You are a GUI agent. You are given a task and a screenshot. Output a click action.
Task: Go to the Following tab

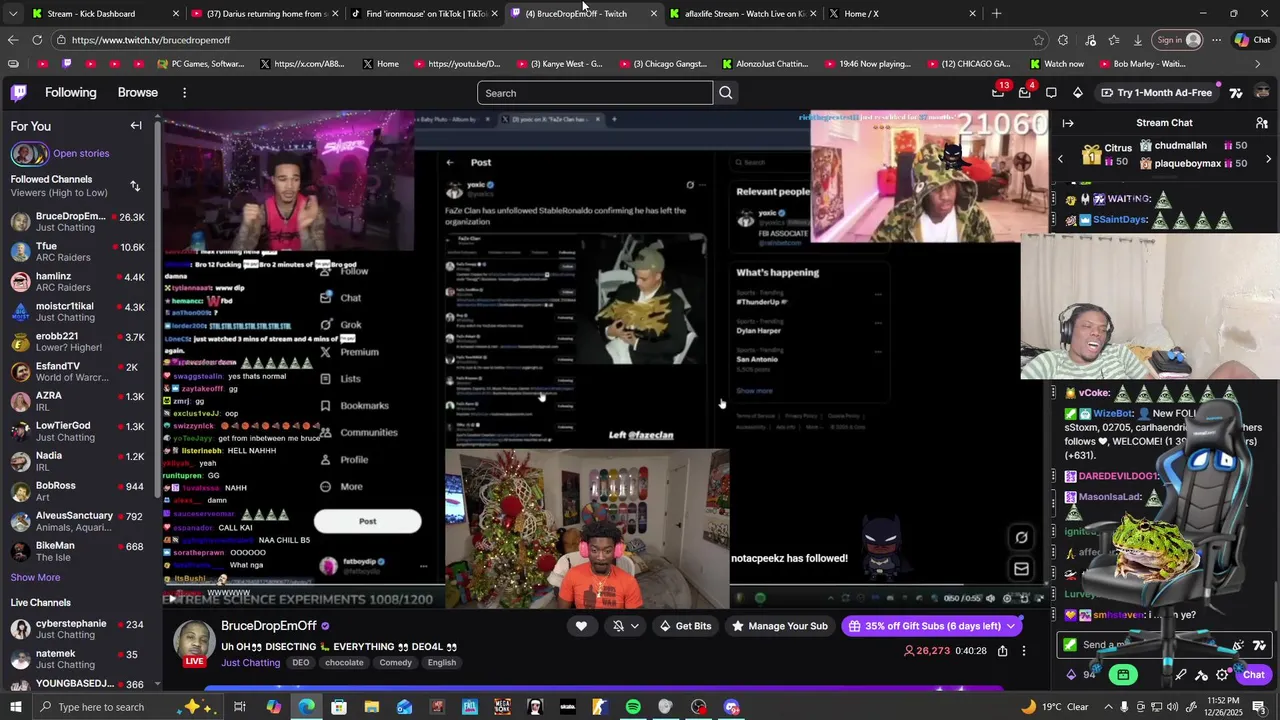pos(71,92)
